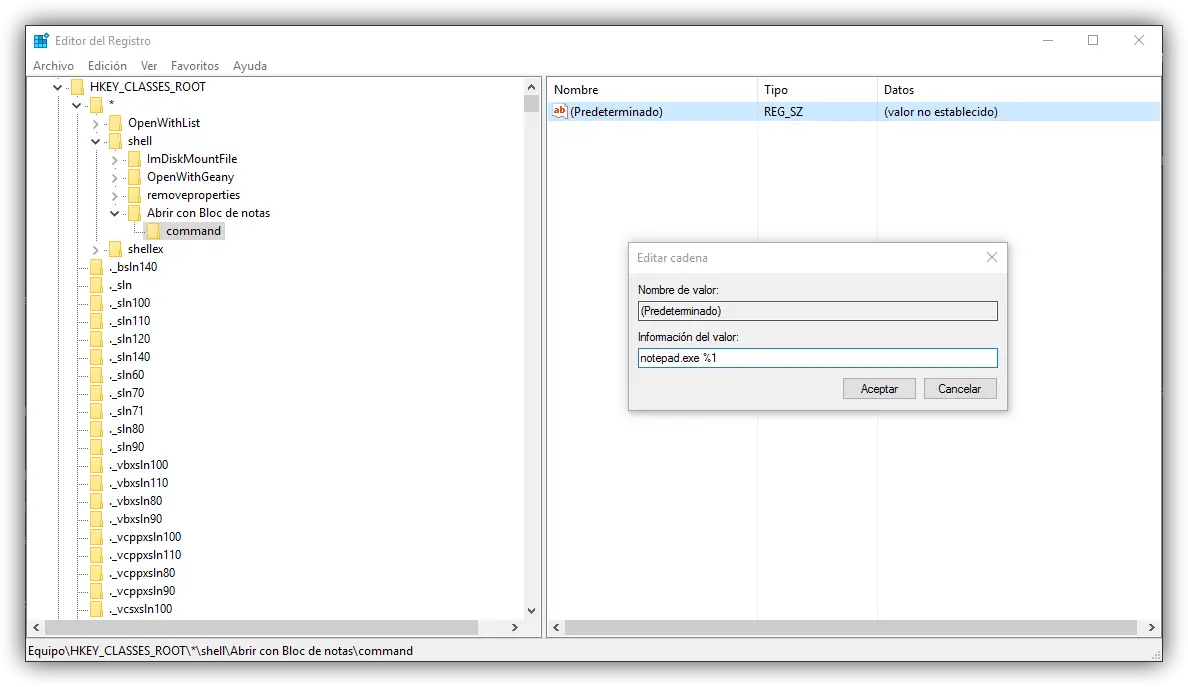Screen dimensions: 1188x687
Task: Expand the OpenWithGeany key
Action: (x=114, y=178)
